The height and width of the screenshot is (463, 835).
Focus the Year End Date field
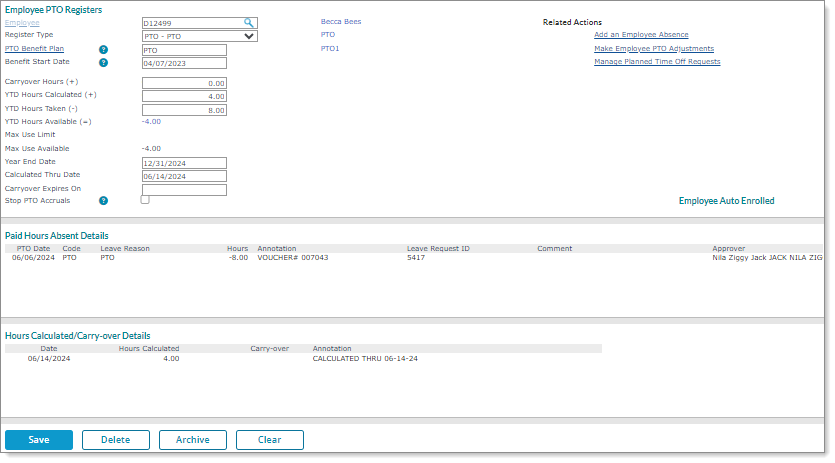(x=184, y=163)
